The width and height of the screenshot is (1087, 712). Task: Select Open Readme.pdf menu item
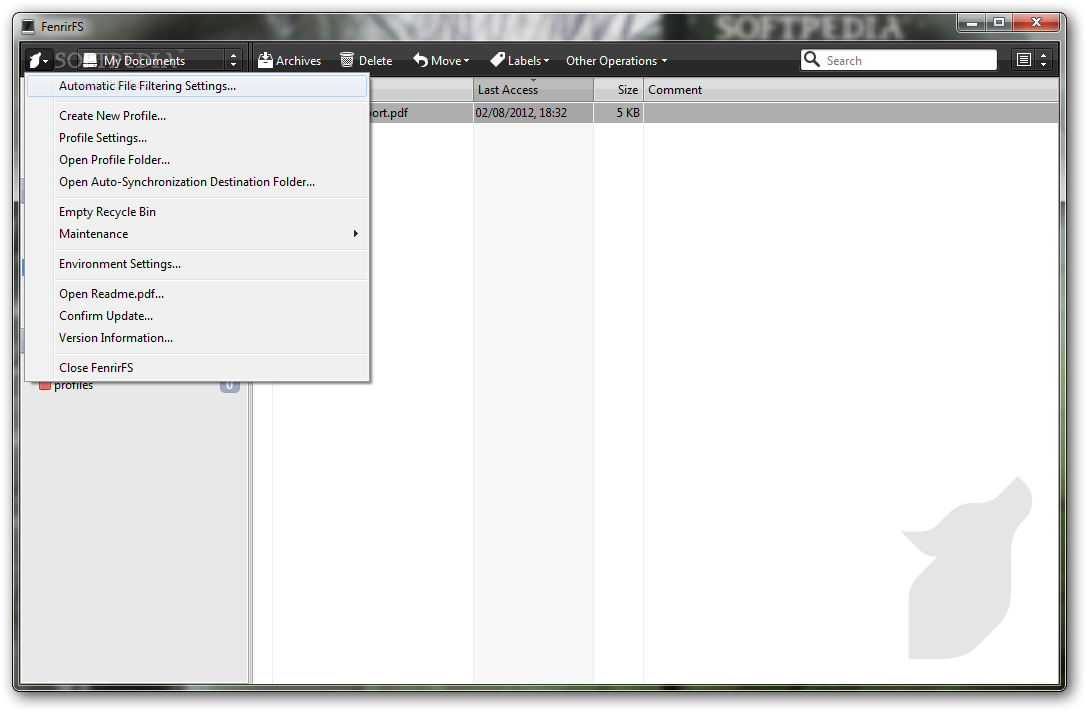click(197, 294)
